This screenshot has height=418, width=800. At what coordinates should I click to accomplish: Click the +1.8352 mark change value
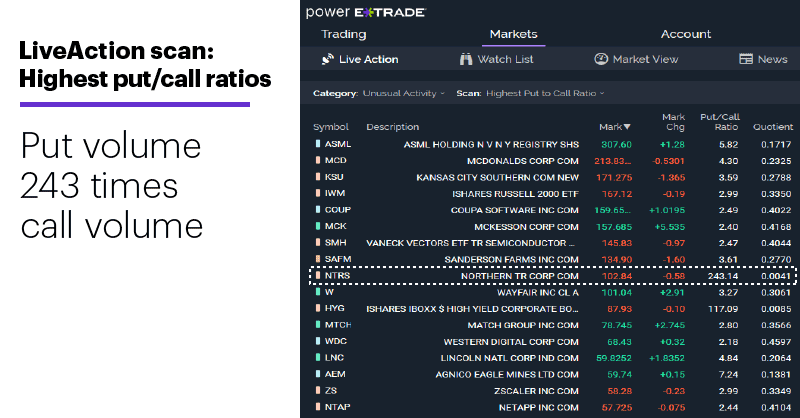click(667, 358)
